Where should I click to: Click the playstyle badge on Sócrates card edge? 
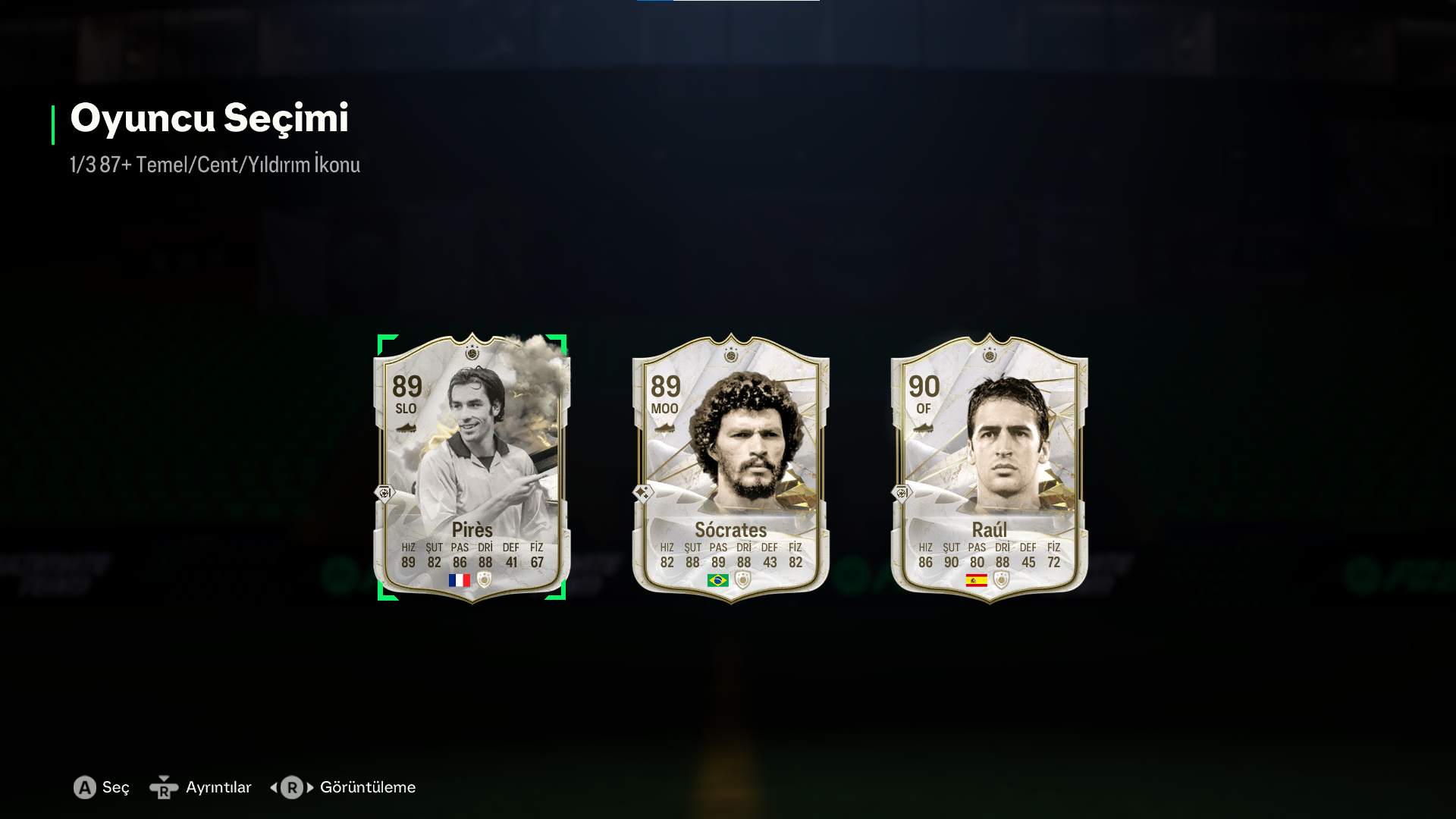click(x=643, y=493)
